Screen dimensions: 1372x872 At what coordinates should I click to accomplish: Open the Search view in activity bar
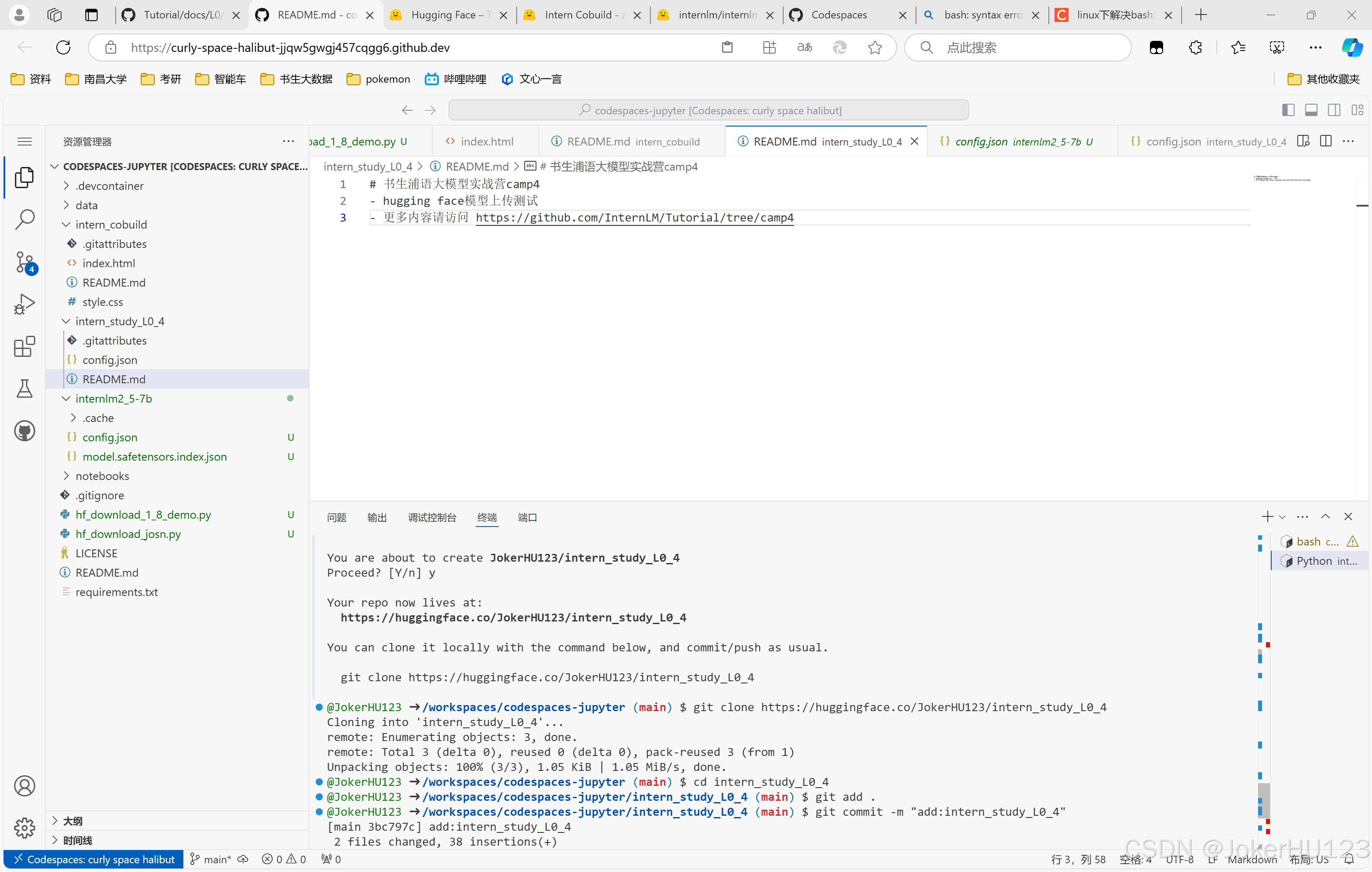(25, 219)
